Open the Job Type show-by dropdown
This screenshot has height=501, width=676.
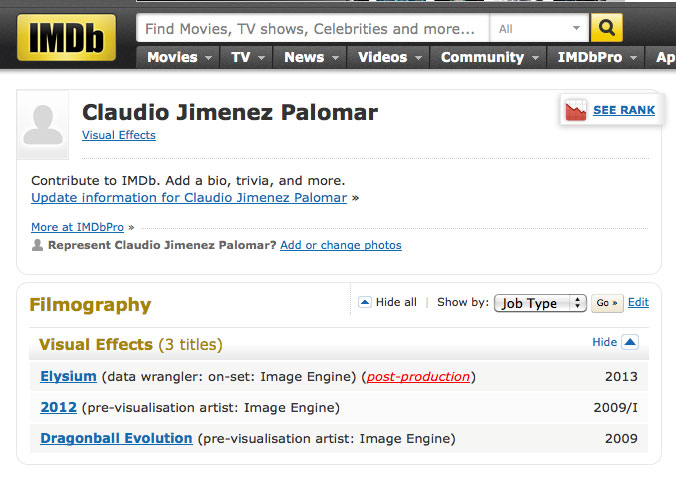[540, 303]
